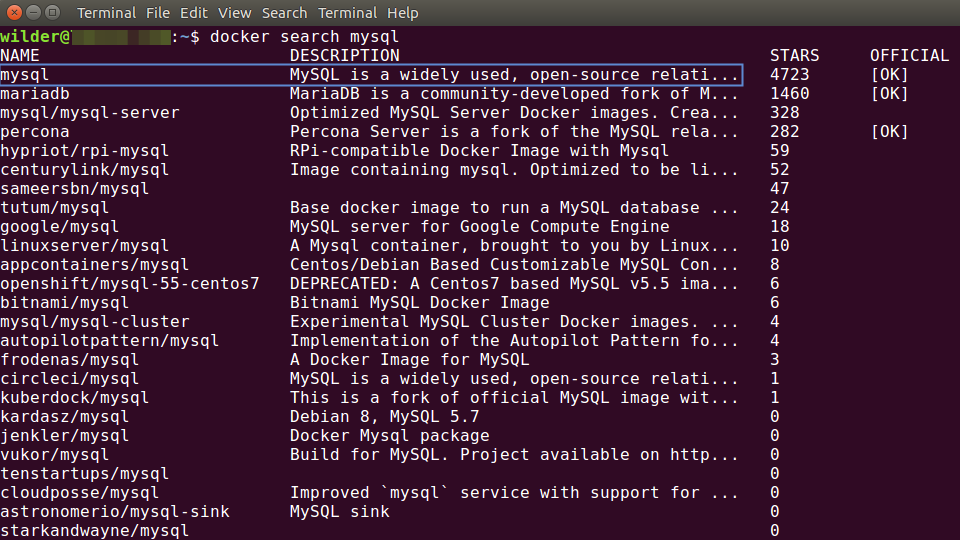The height and width of the screenshot is (540, 960).
Task: Click the 'cloudposse/mysql' image name
Action: [80, 492]
